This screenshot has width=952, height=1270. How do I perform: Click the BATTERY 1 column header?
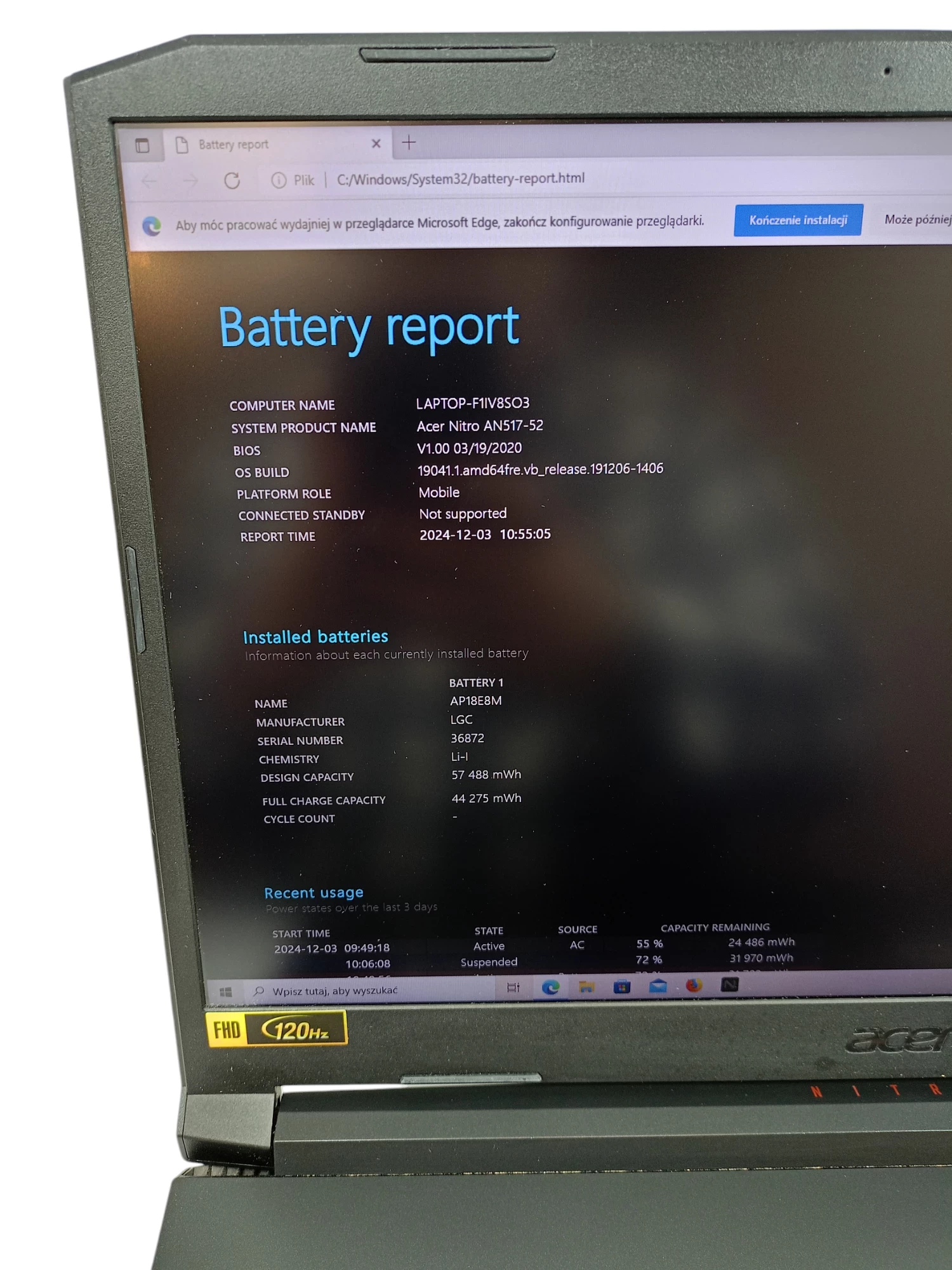(476, 683)
